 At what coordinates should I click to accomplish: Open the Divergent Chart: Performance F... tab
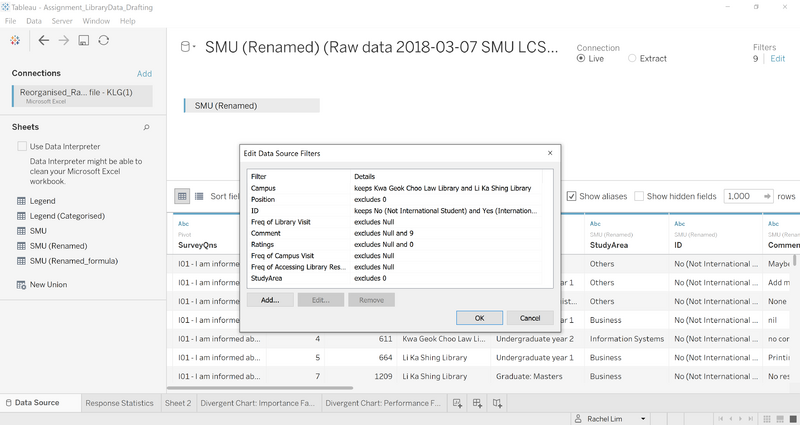[383, 403]
